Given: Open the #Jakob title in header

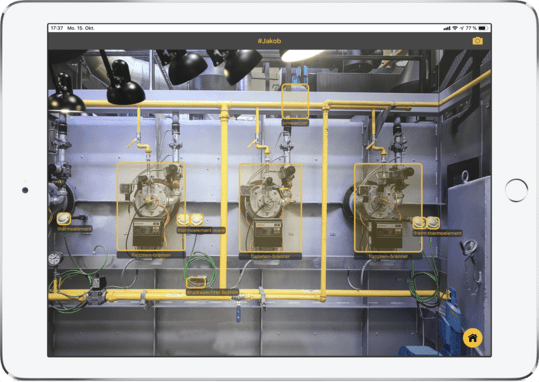Looking at the screenshot, I should click(270, 41).
